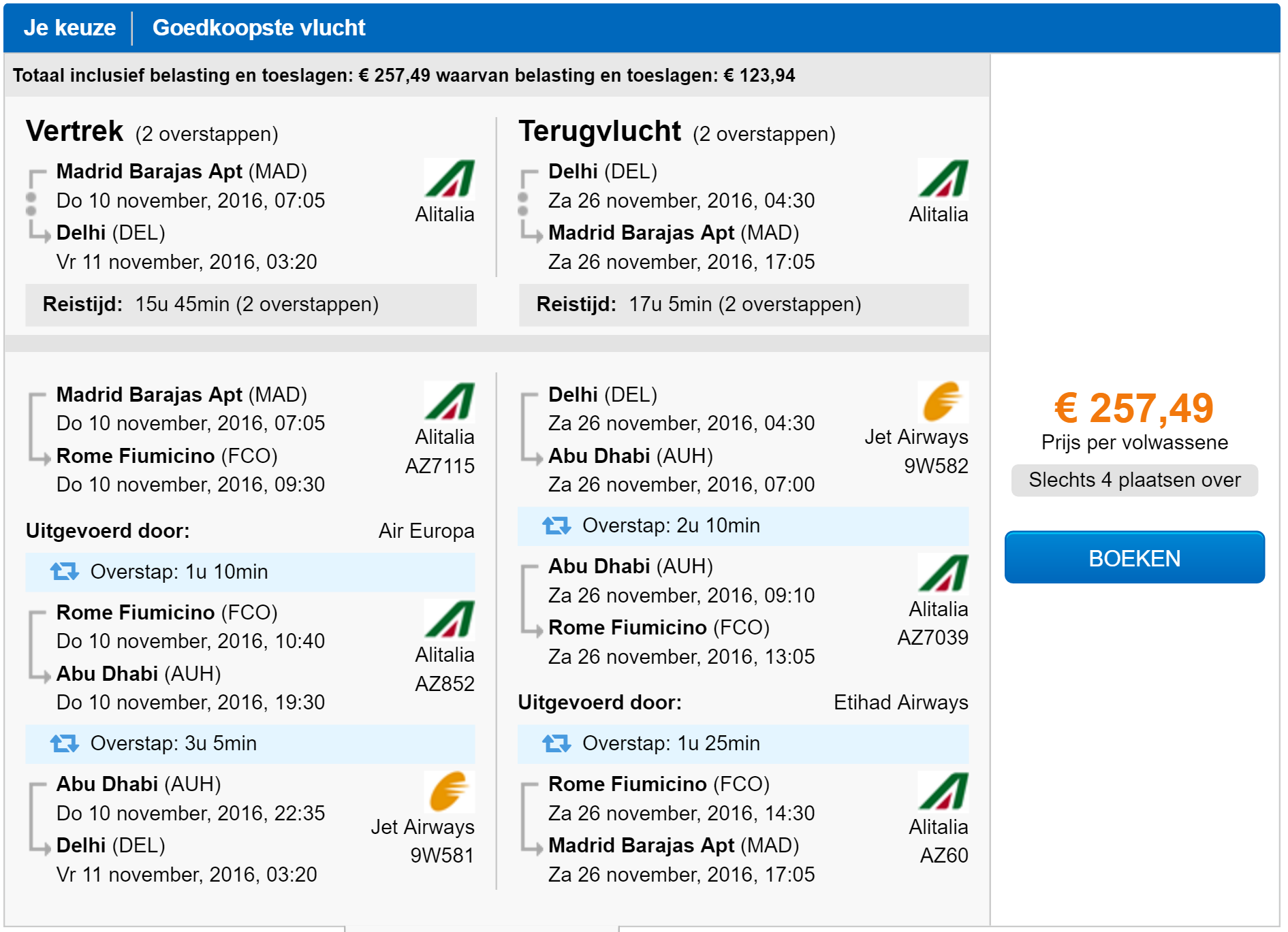Image resolution: width=1288 pixels, height=932 pixels.
Task: Click the Alitalia logo for flight AZ852
Action: [x=449, y=620]
